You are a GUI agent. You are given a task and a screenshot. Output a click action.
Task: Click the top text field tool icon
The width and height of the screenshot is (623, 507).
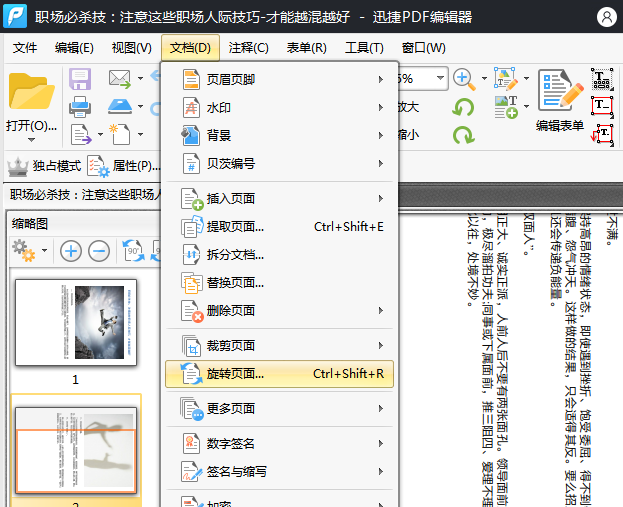602,79
